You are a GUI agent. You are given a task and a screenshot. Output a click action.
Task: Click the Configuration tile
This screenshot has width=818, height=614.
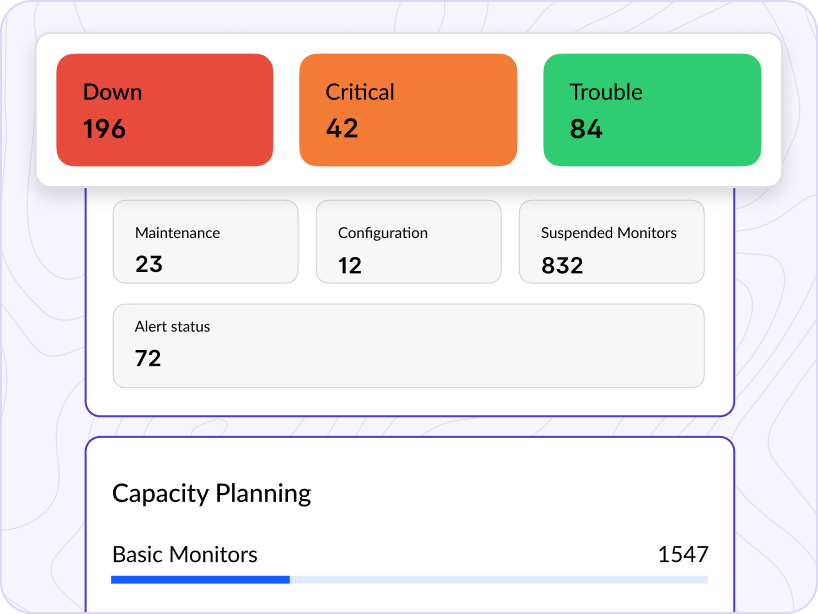coord(408,242)
